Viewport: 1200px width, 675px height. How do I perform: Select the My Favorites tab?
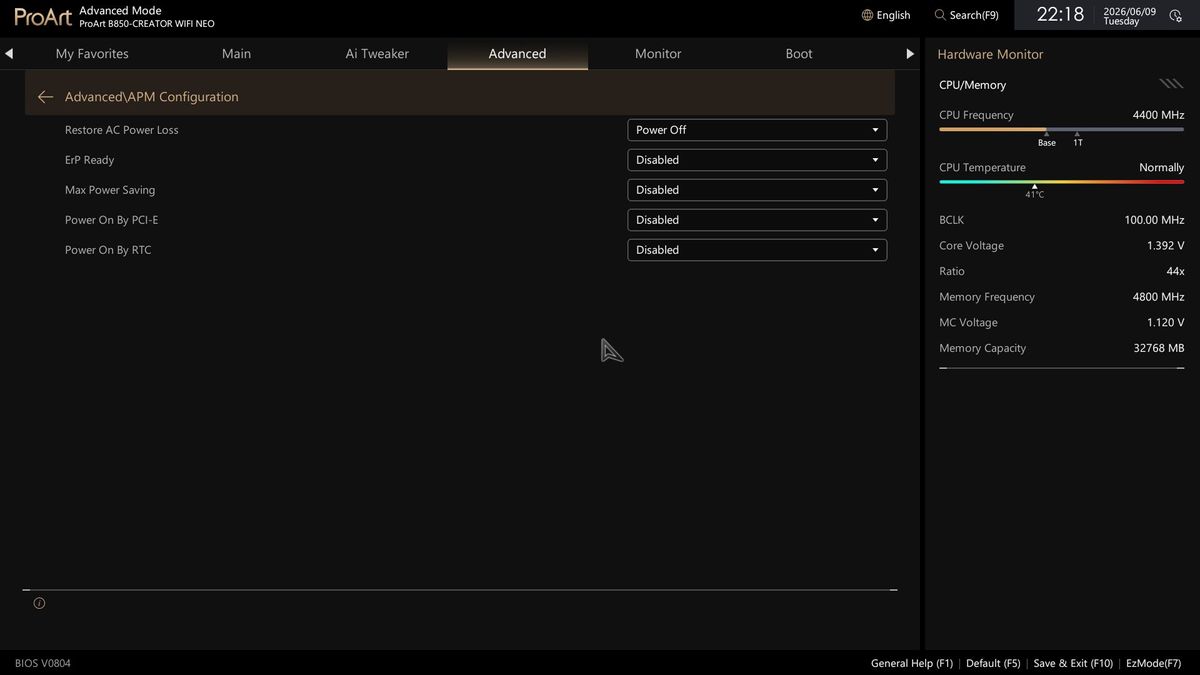click(x=92, y=54)
